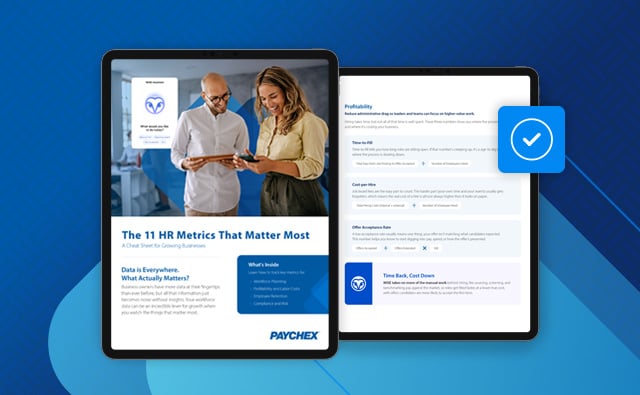Click the PAYCHEX logo on the cover page
640x395 pixels.
(x=294, y=335)
